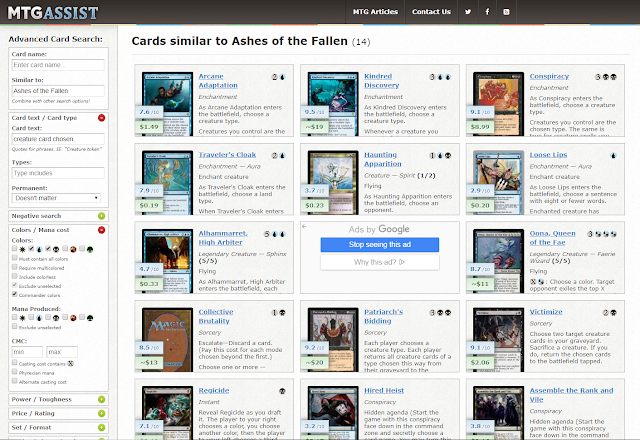Click the MTGAssist logo

coord(53,13)
